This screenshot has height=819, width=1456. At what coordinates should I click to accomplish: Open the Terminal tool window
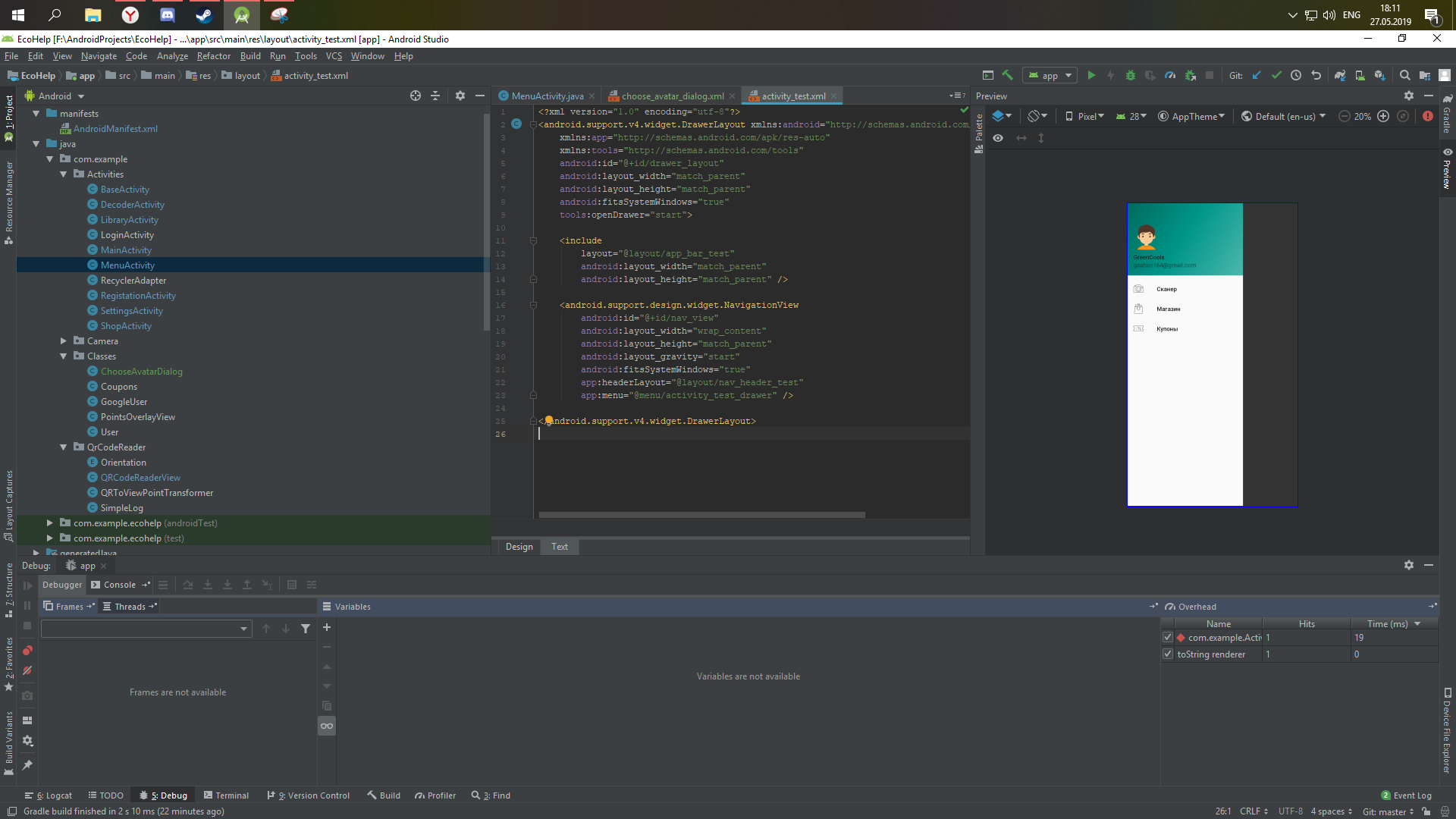[226, 795]
